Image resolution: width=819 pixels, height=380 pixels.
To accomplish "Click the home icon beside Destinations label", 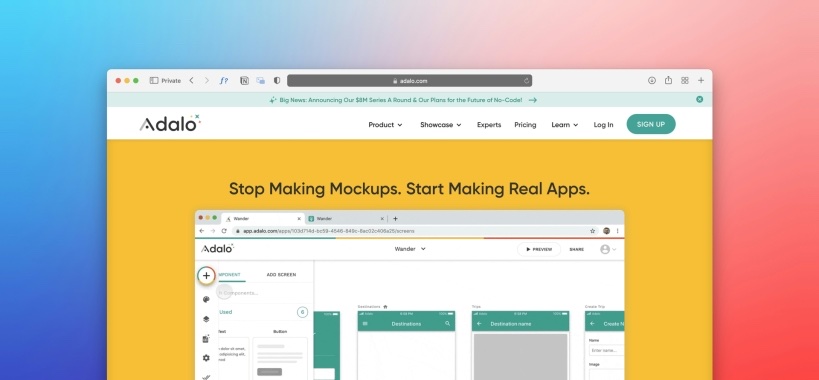I will point(385,307).
